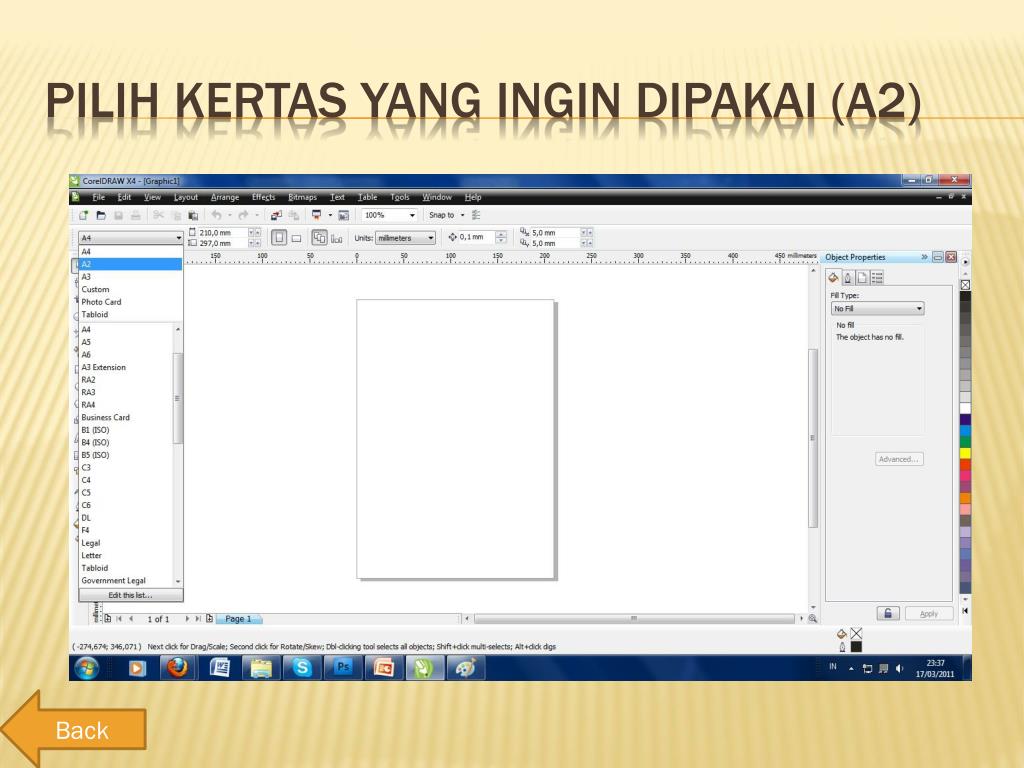This screenshot has height=768, width=1024.
Task: Open the Arrange menu
Action: (x=225, y=197)
